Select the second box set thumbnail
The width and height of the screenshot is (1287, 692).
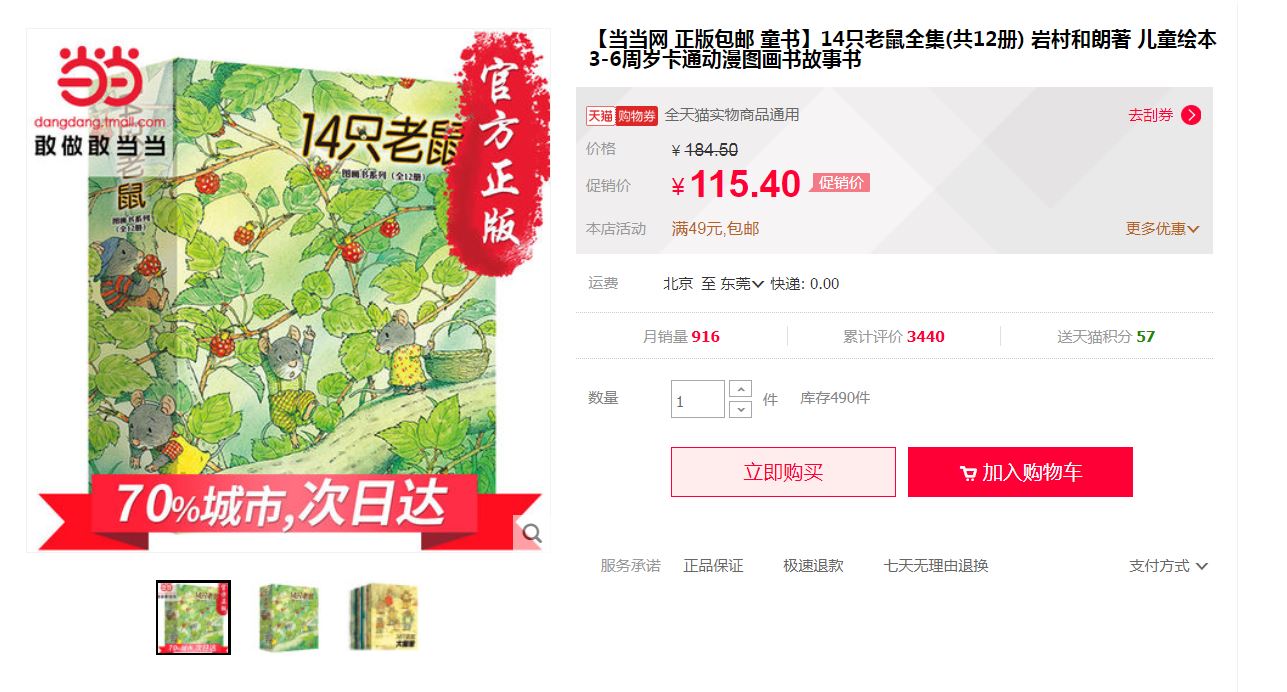tap(288, 618)
